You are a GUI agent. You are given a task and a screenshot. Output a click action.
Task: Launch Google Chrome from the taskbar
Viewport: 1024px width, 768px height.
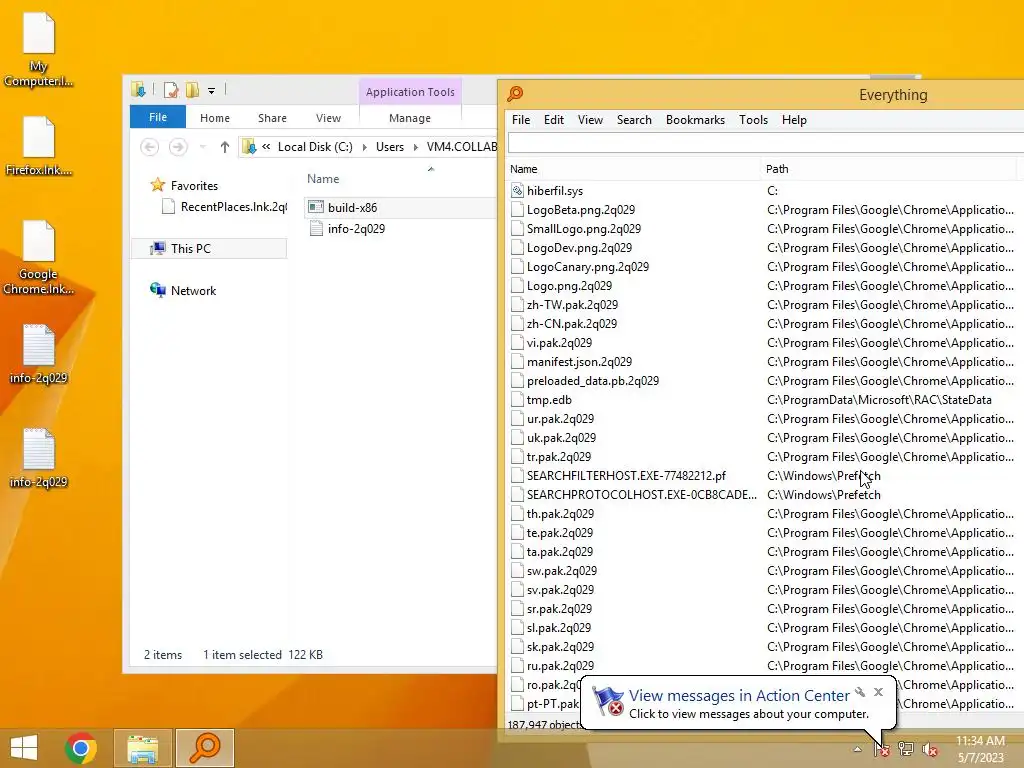point(81,748)
